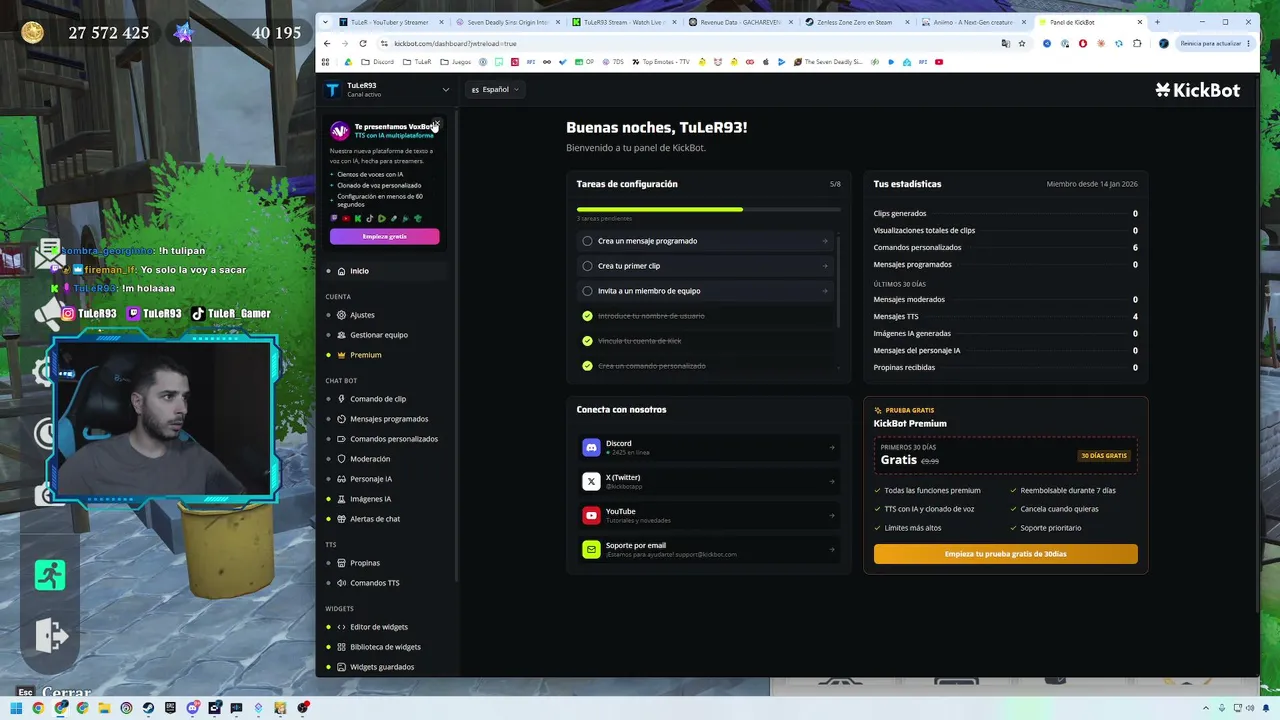This screenshot has width=1280, height=720.
Task: Click the completed 'Crea un comando personalizado' checkmark
Action: coord(587,366)
